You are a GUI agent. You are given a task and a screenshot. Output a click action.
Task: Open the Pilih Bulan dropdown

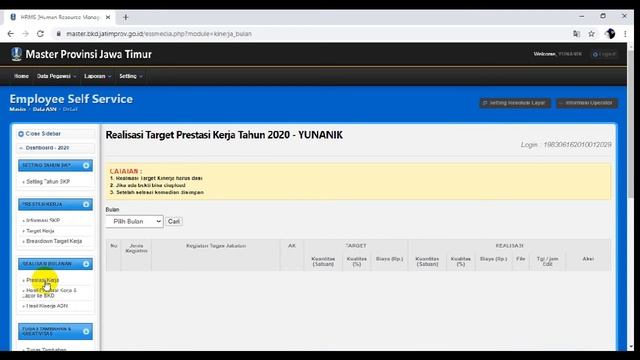(134, 221)
